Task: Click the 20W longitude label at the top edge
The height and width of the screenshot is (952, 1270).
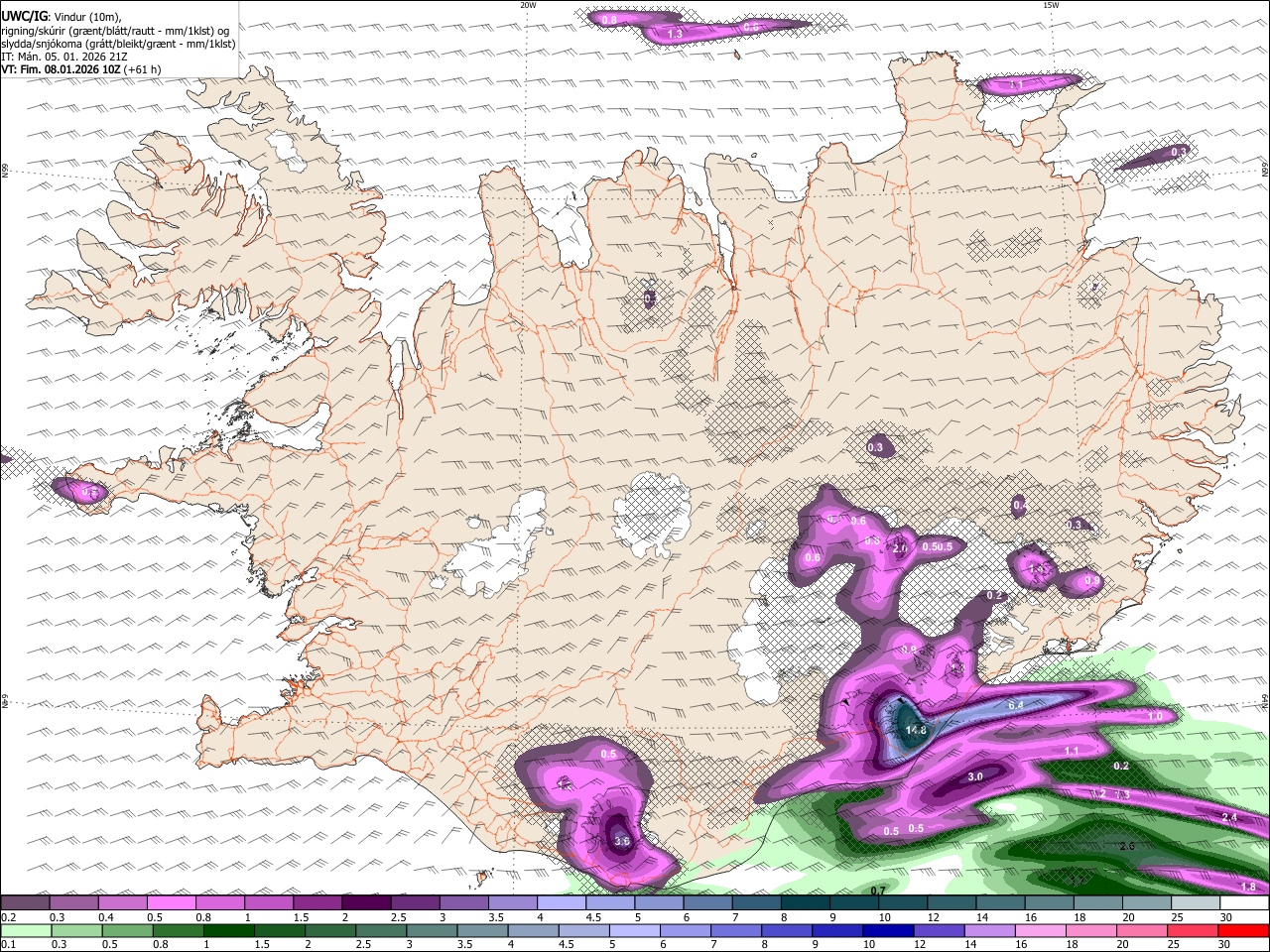Action: (x=528, y=5)
